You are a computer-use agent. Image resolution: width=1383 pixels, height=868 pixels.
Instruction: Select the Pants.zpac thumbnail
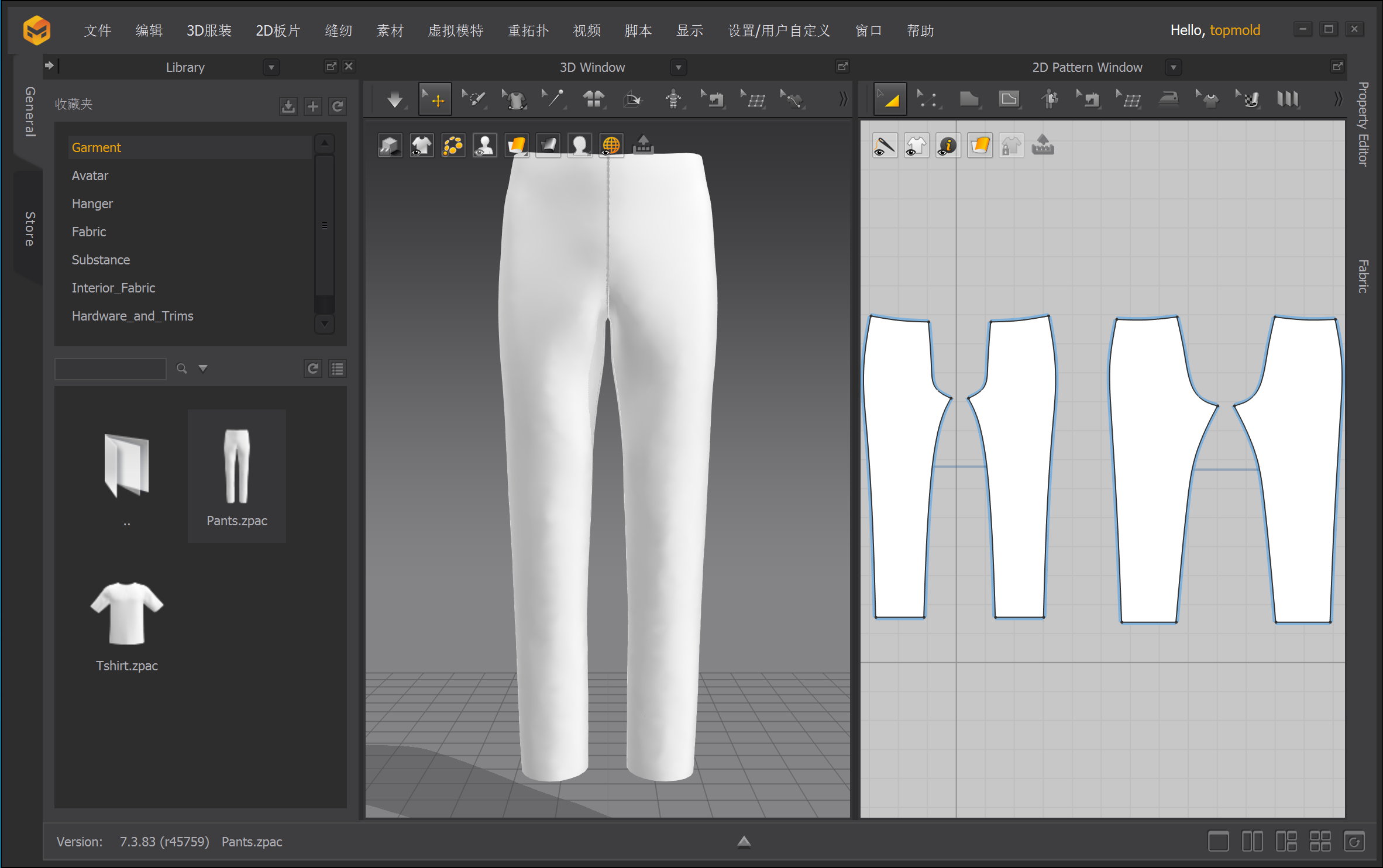(x=236, y=476)
